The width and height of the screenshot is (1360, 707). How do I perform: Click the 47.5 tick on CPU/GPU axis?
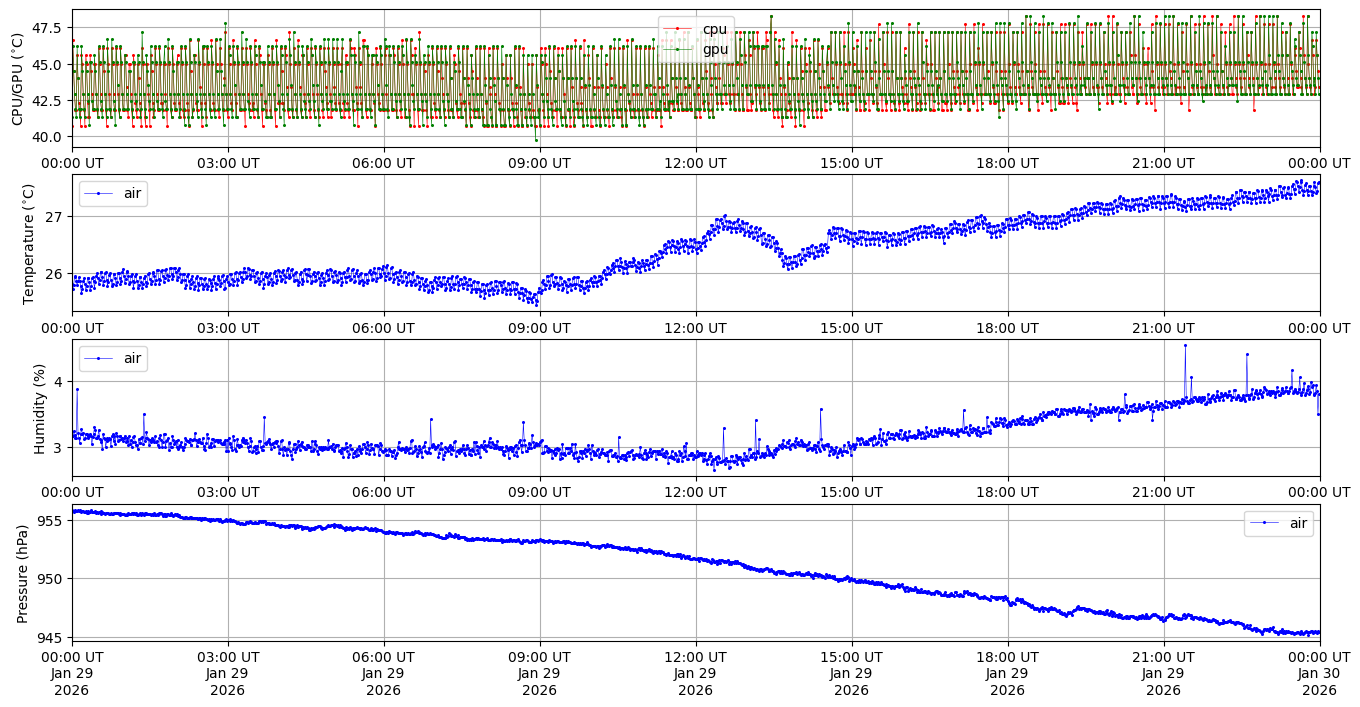pyautogui.click(x=50, y=27)
